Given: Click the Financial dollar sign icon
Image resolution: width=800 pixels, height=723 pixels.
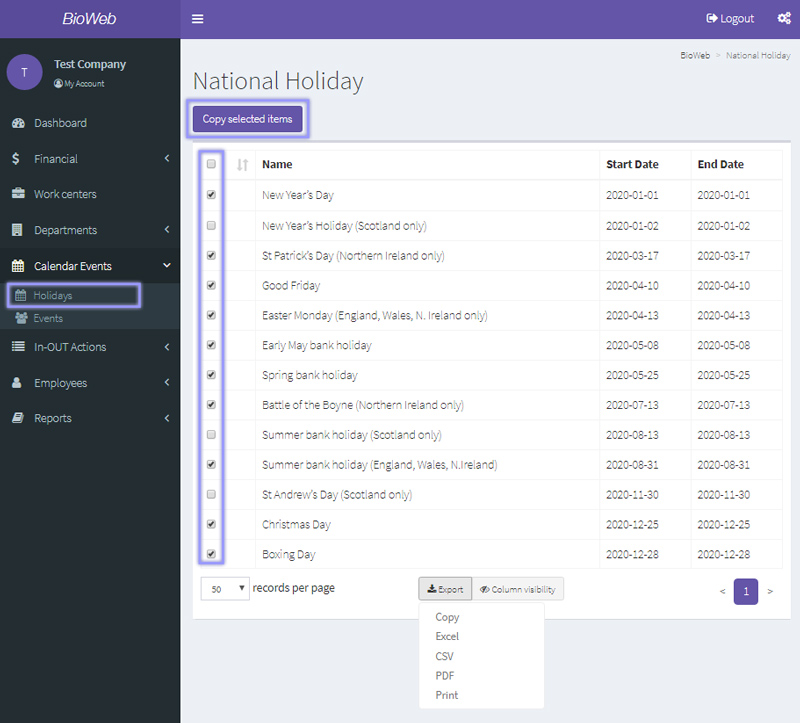Looking at the screenshot, I should 17,159.
